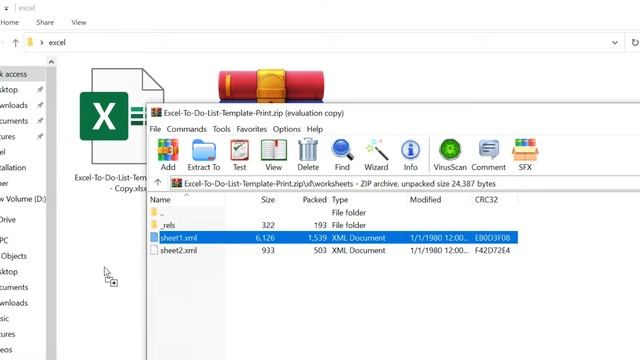Click the _rels folder icon
The image size is (640, 360).
[x=154, y=224]
